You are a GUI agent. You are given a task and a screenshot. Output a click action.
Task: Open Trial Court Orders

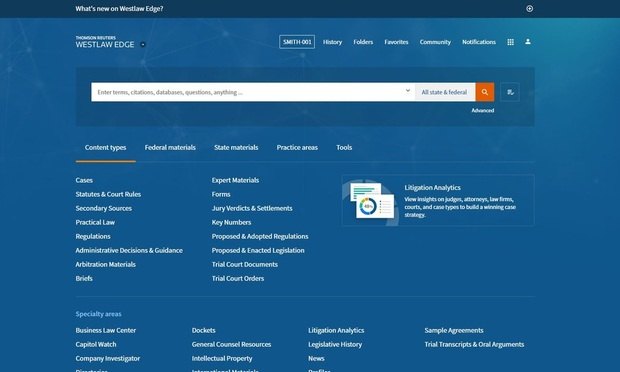tap(238, 278)
